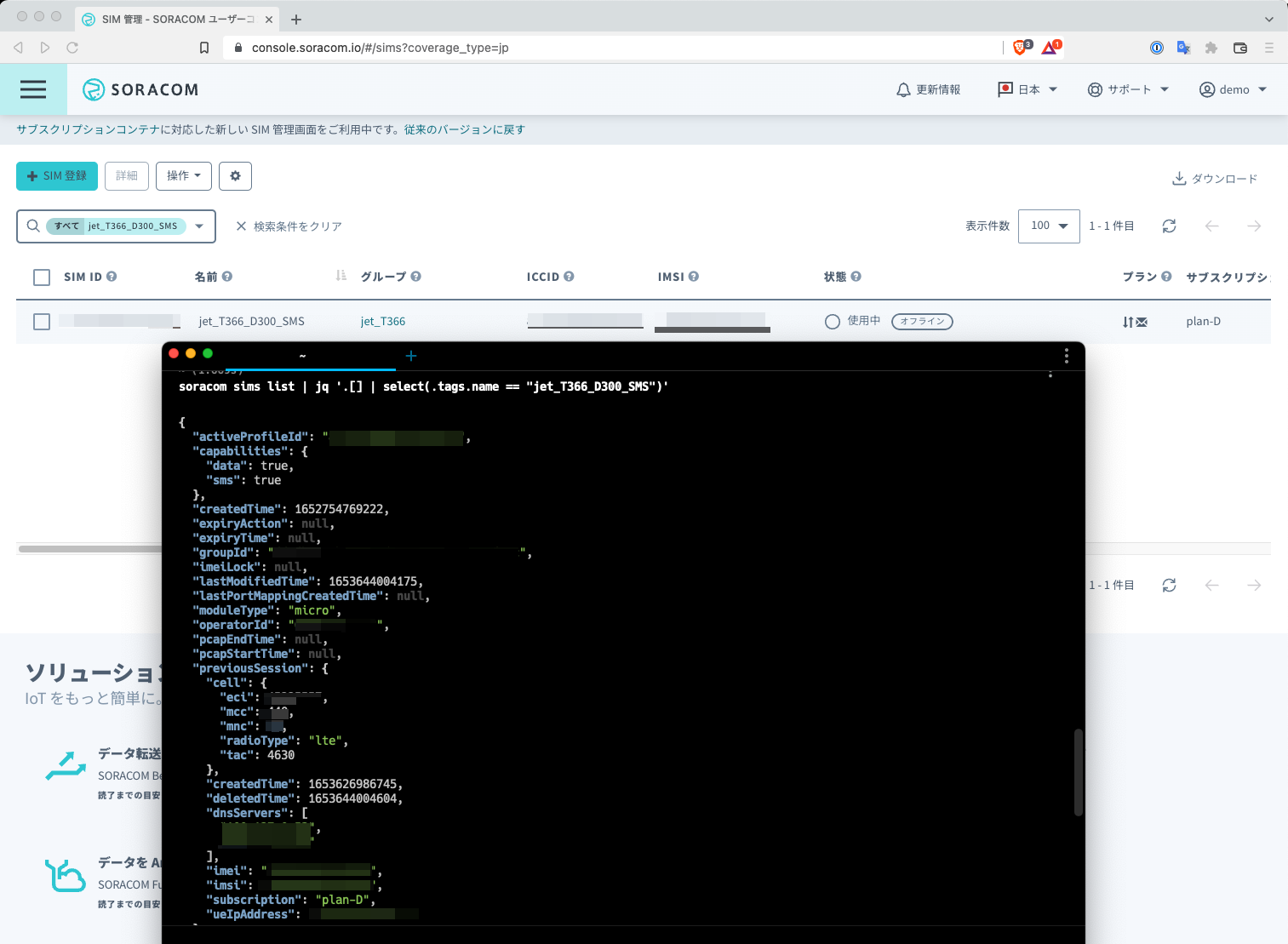Change 表示件数 from the 100 dropdown

point(1049,226)
